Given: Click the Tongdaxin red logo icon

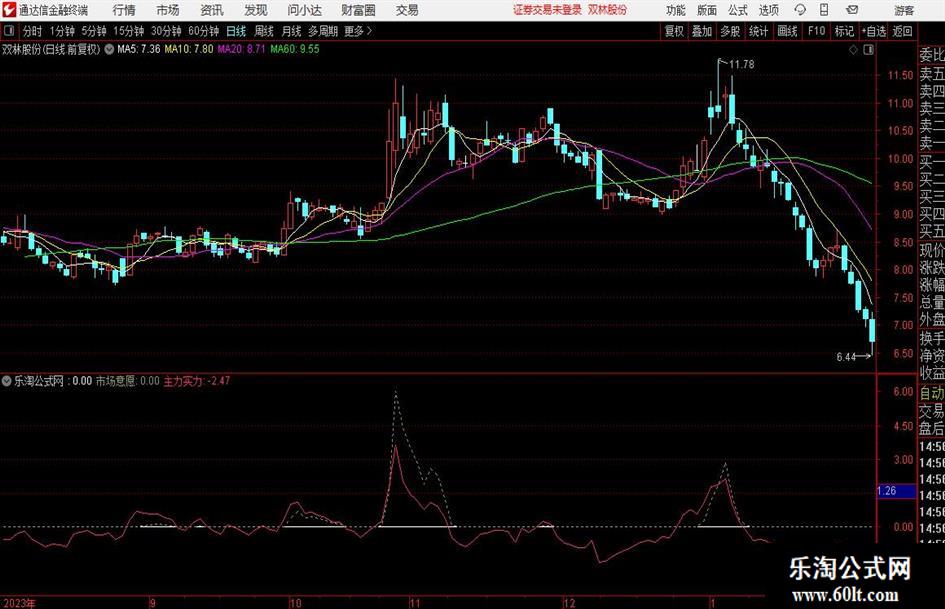Looking at the screenshot, I should 9,10.
